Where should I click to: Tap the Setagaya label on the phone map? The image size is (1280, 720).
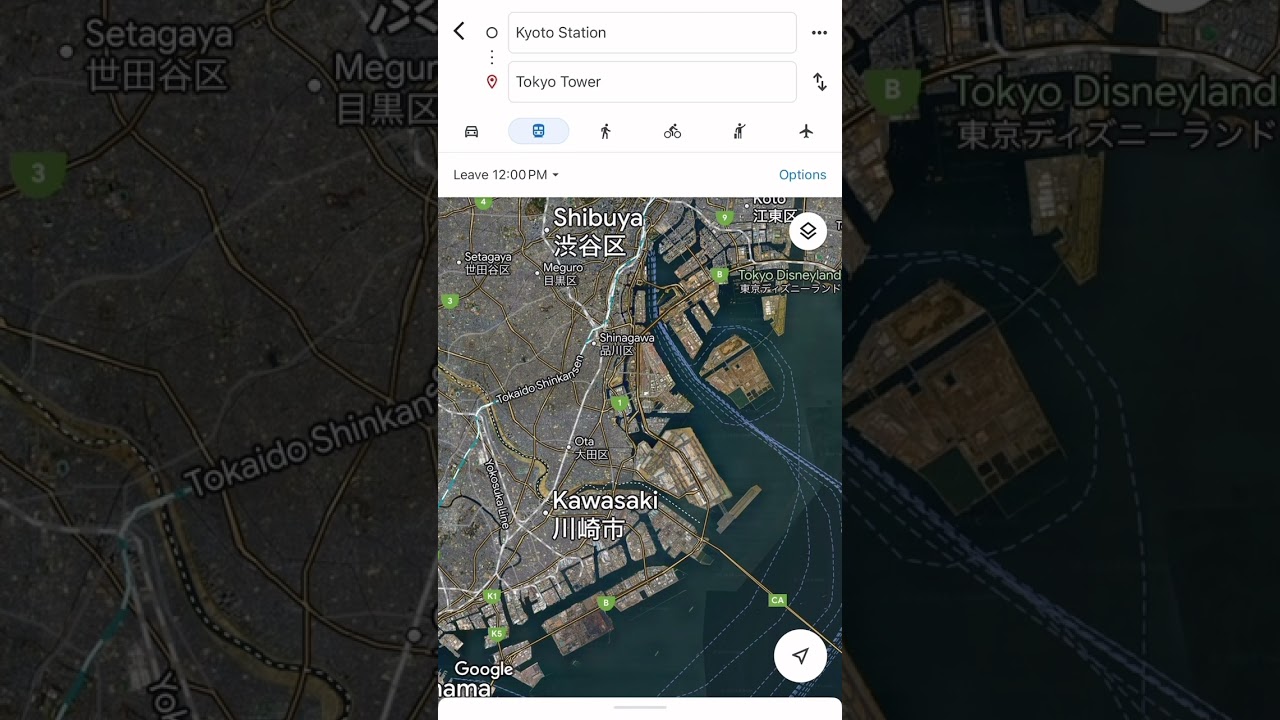tap(487, 263)
